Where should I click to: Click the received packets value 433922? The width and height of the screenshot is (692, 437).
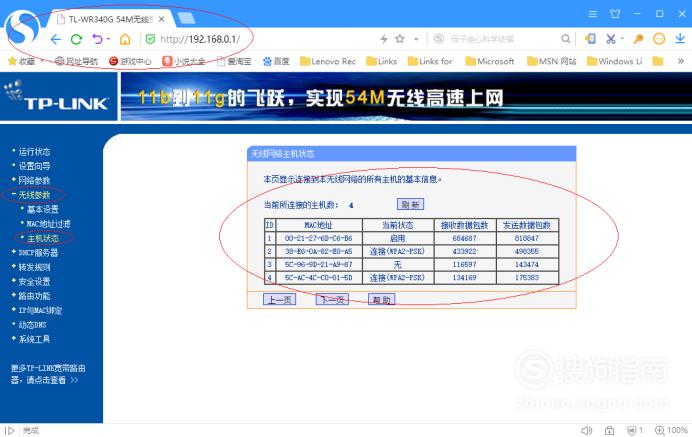tap(464, 251)
